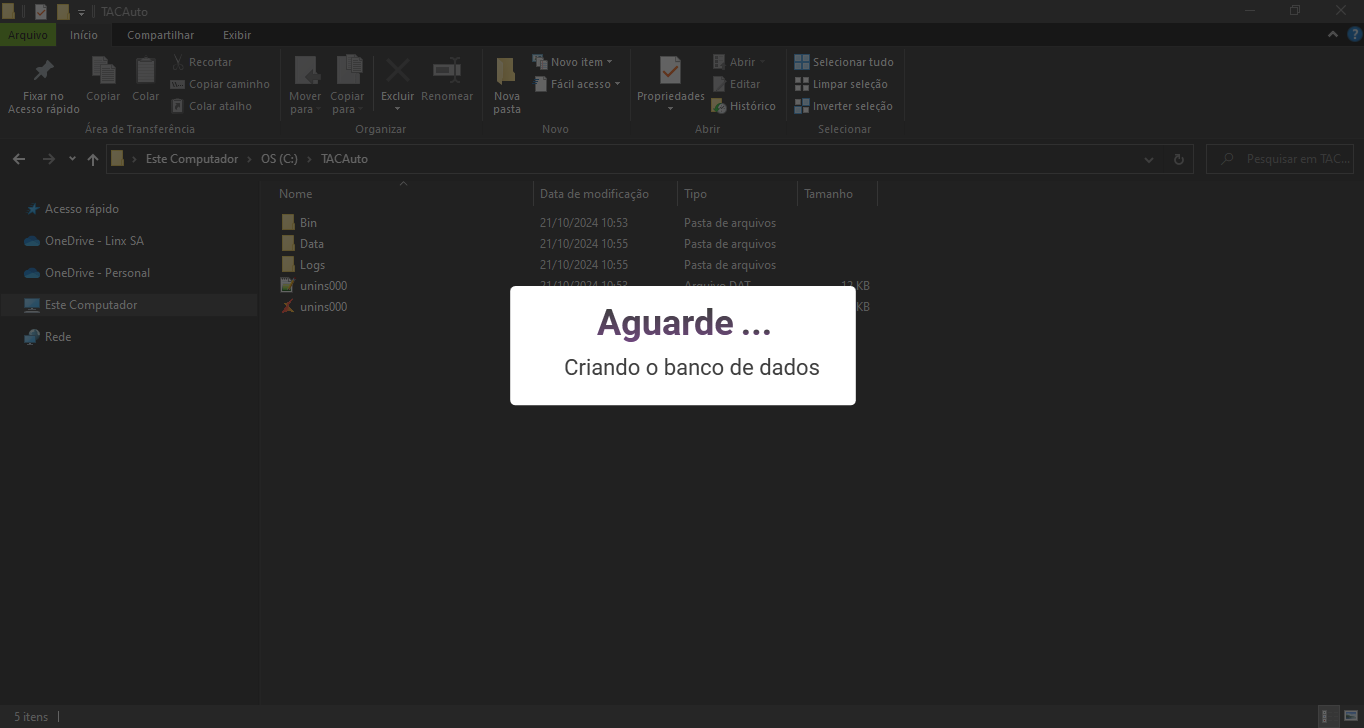
Task: Click the title bar new folder icon
Action: click(x=62, y=12)
